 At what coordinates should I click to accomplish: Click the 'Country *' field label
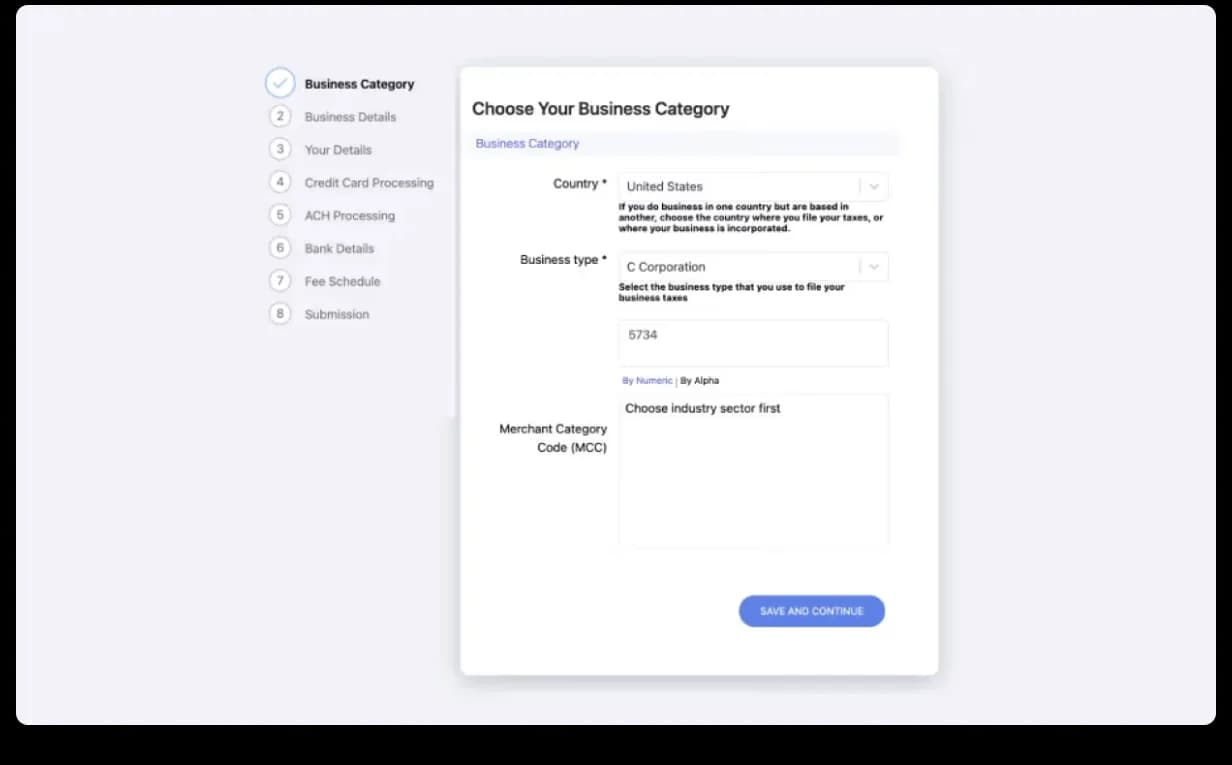(x=580, y=184)
